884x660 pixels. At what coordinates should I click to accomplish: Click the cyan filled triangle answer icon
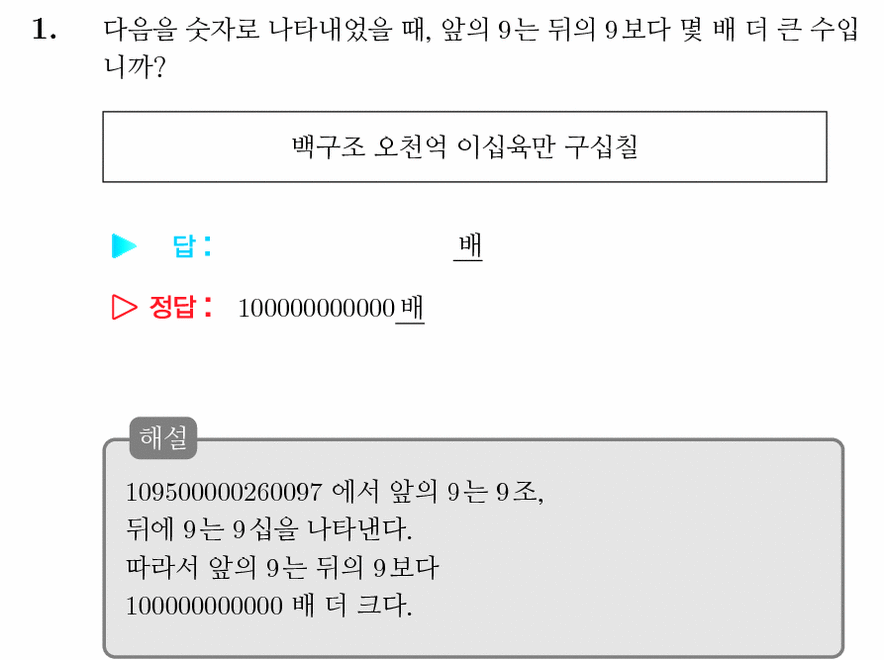(124, 246)
